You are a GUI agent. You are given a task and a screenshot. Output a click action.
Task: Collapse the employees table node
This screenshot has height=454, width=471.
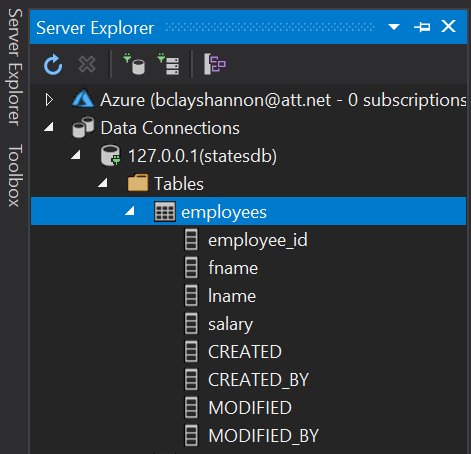(x=130, y=211)
